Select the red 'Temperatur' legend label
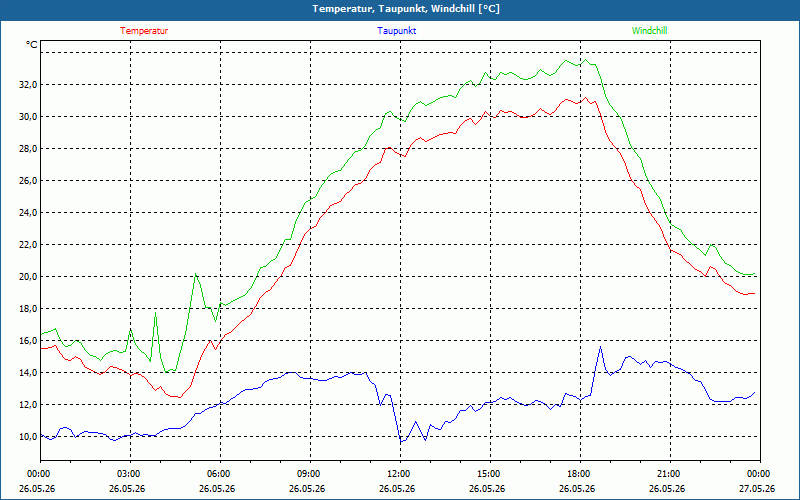 point(144,31)
